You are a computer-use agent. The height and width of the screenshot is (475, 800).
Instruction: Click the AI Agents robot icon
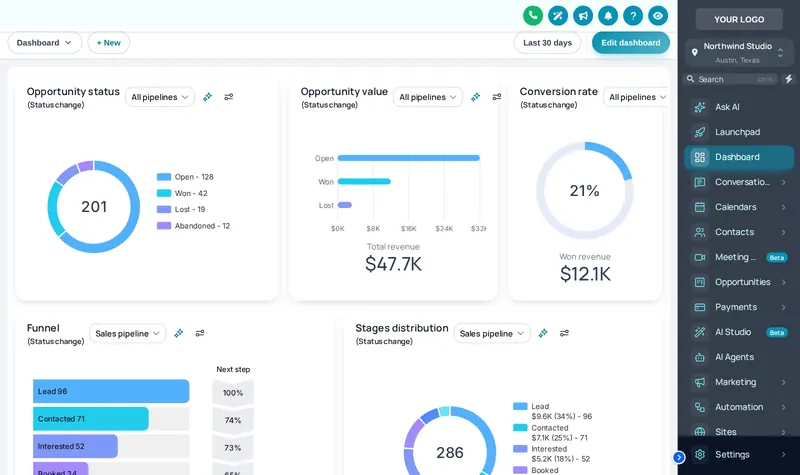(x=699, y=357)
